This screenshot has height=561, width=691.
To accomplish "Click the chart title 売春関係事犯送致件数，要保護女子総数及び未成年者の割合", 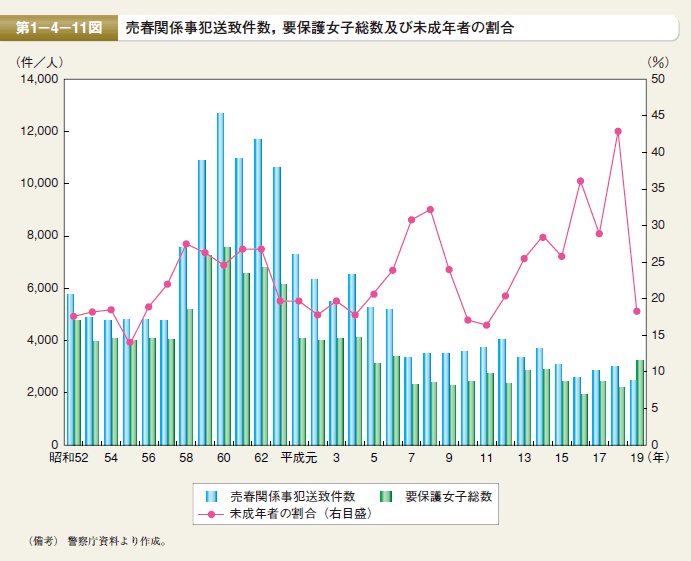I will point(319,28).
